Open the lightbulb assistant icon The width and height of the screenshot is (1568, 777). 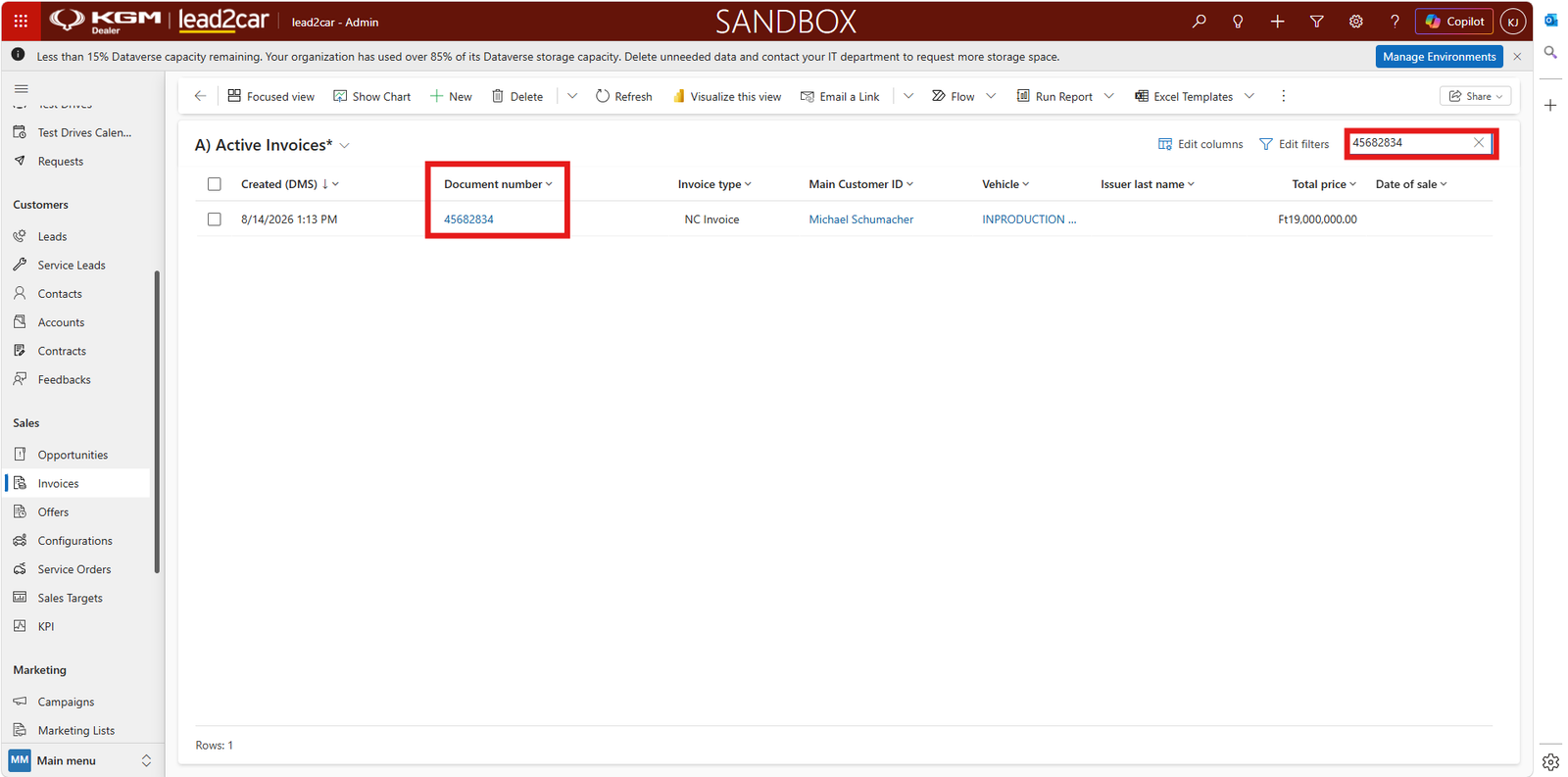coord(1238,21)
